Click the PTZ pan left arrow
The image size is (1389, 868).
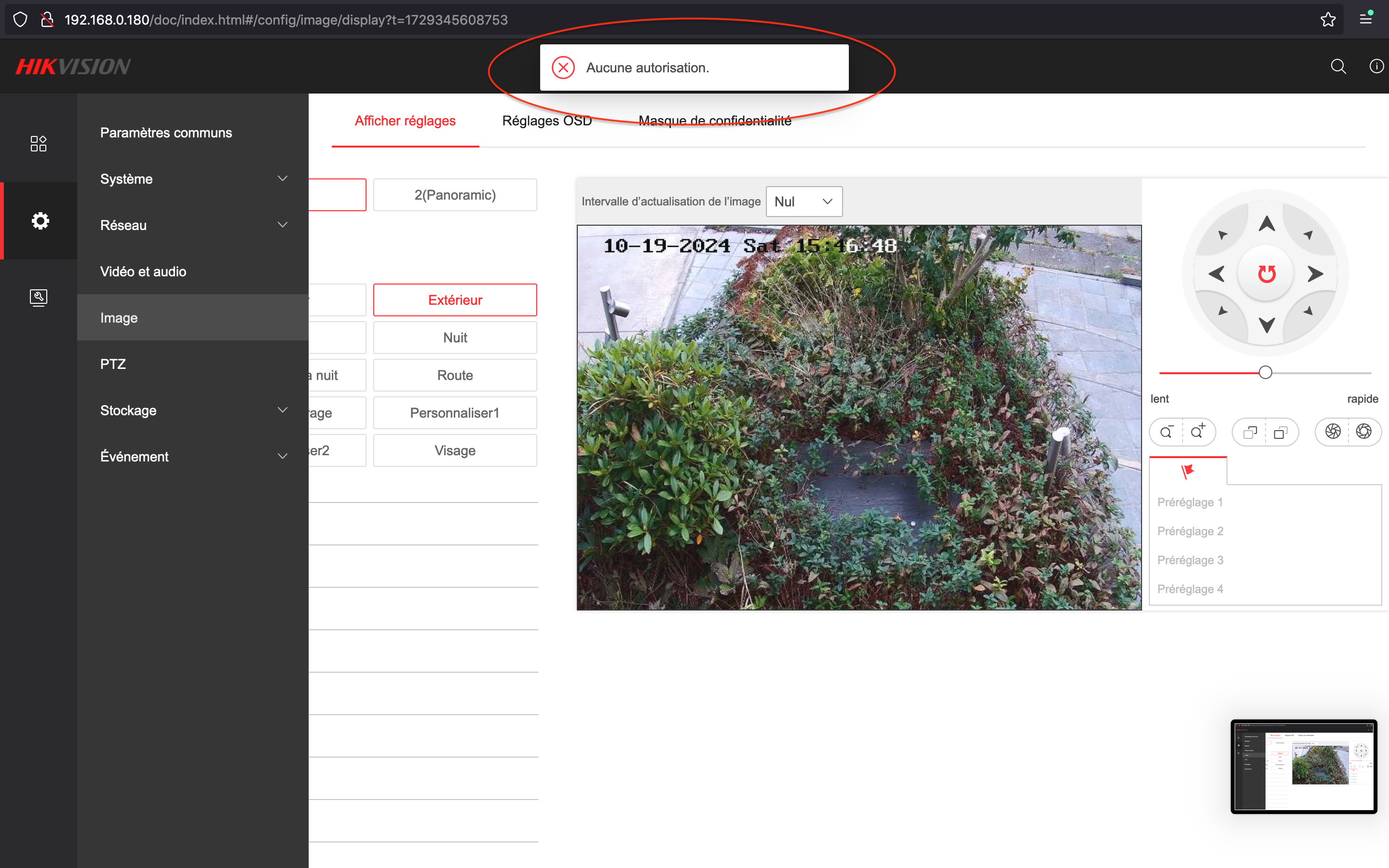(1217, 274)
